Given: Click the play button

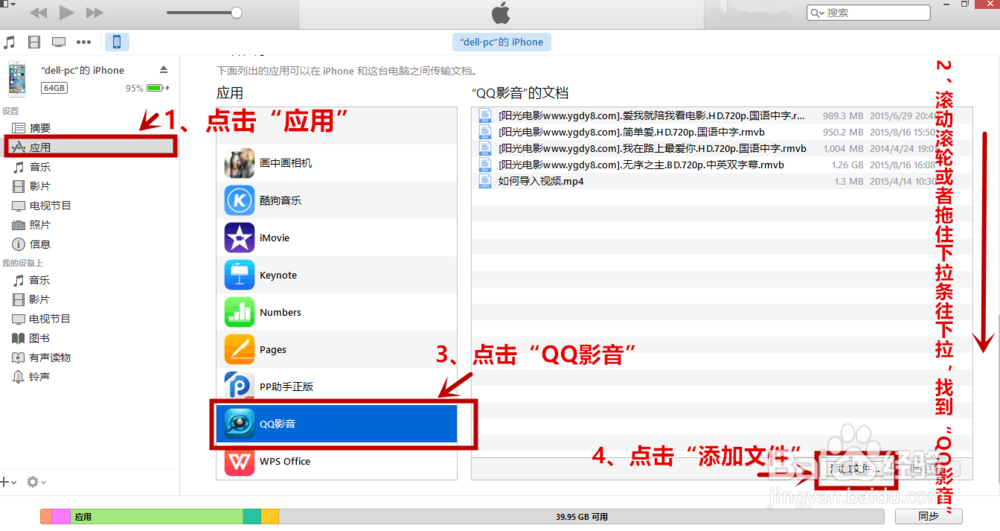Looking at the screenshot, I should (66, 12).
